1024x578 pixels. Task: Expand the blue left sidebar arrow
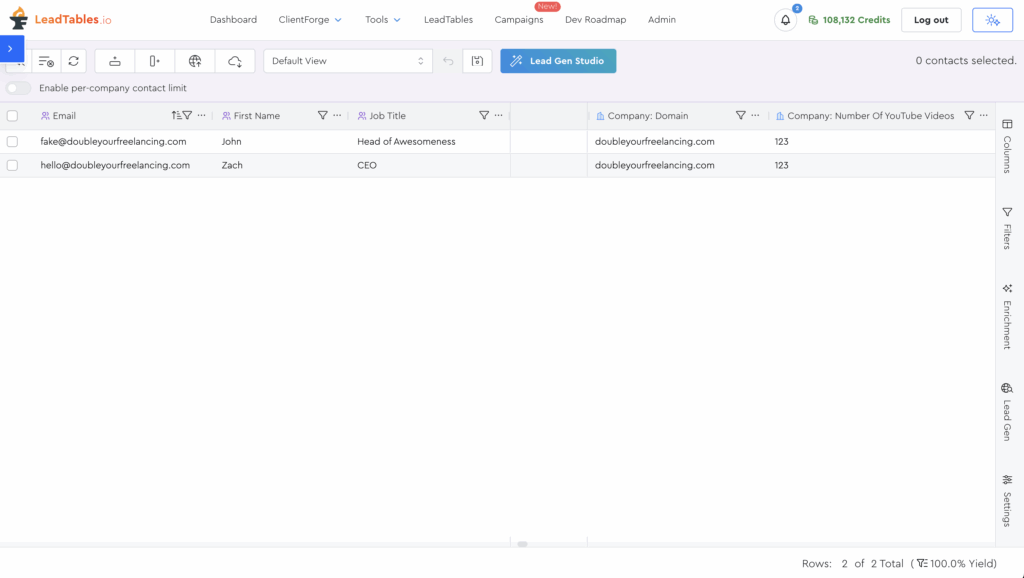[10, 48]
